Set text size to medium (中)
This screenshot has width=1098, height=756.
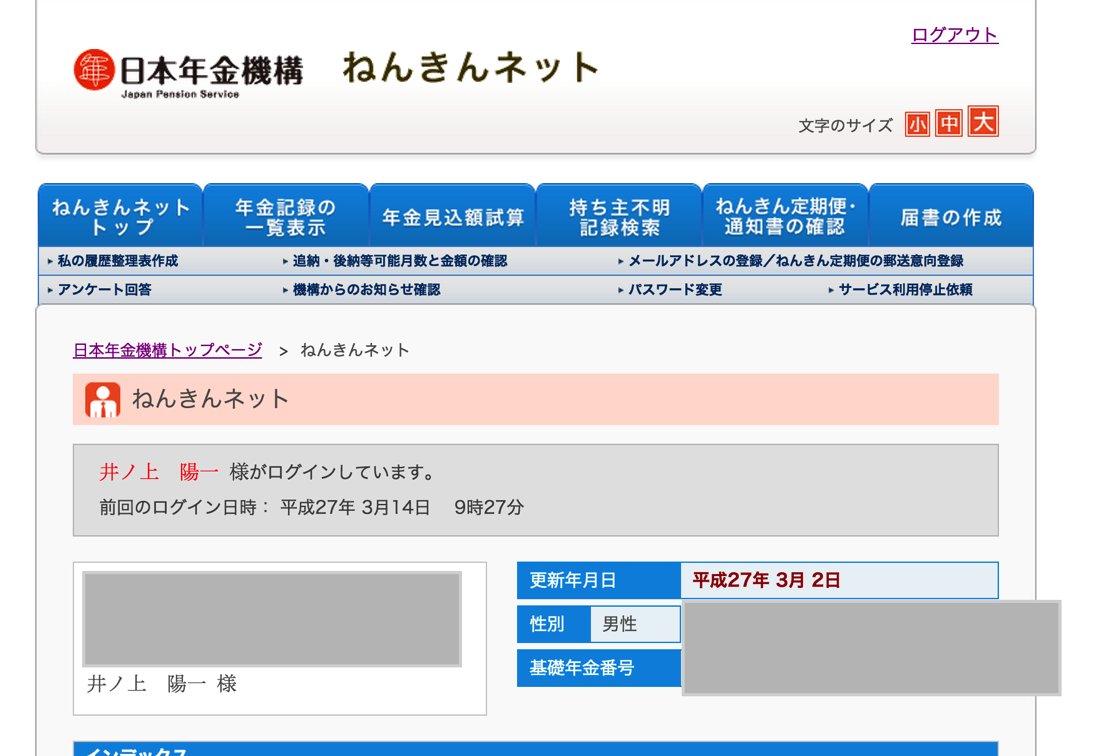(949, 123)
